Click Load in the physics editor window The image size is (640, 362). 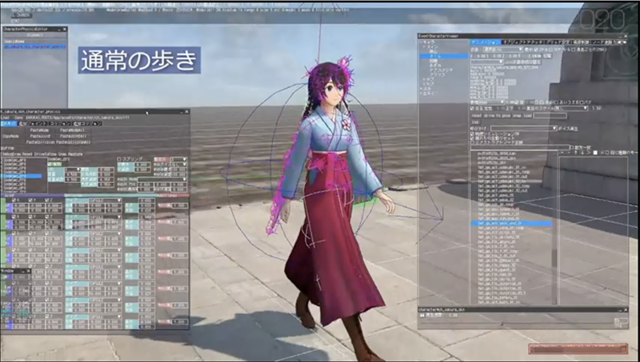click(5, 118)
